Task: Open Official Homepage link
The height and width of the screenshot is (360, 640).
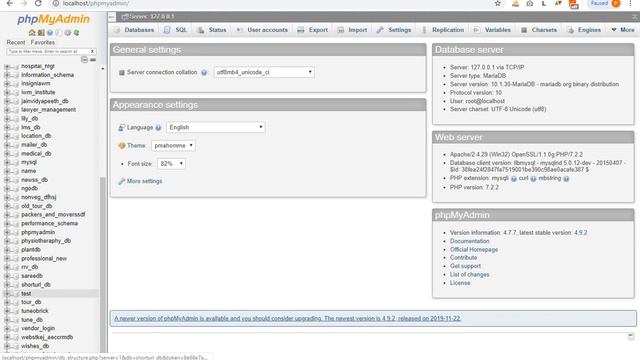Action: click(x=474, y=249)
